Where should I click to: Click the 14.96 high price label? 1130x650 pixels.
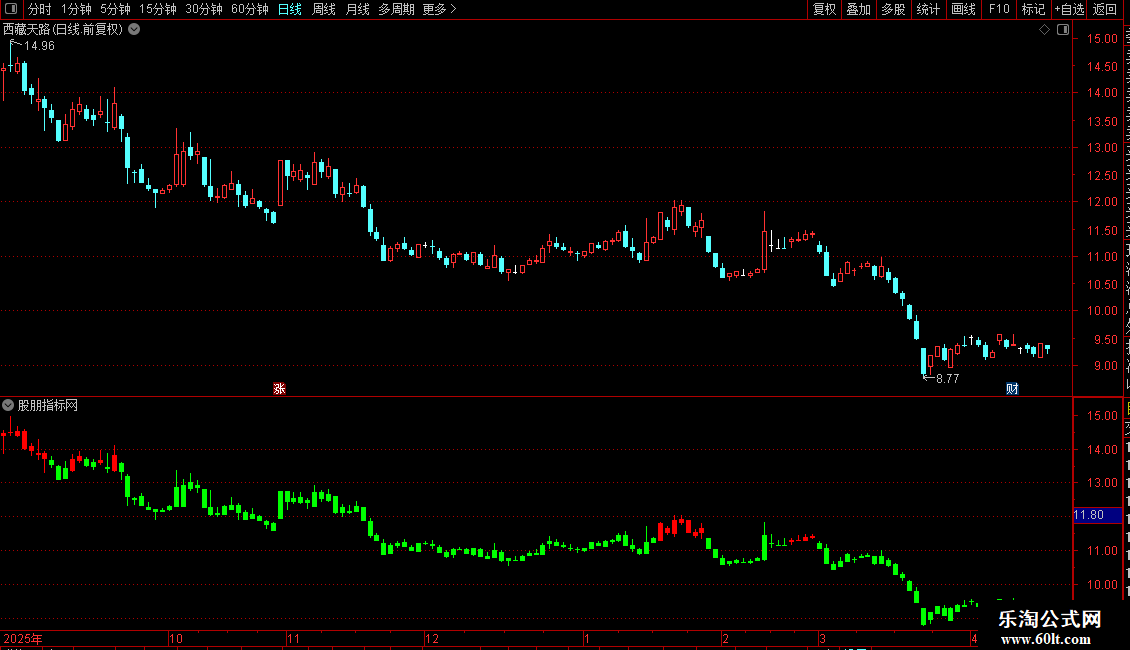[x=39, y=45]
